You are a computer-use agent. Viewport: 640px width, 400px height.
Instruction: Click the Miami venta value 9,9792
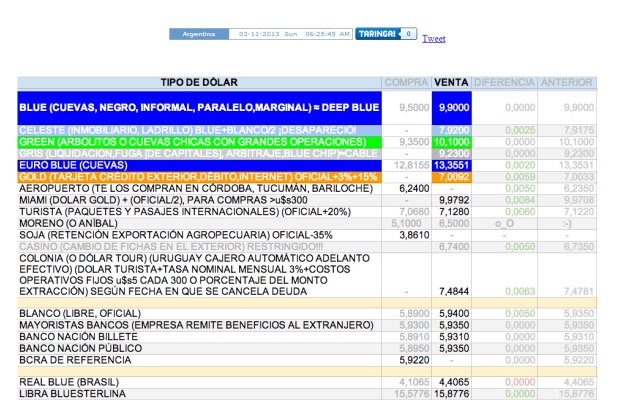coord(454,200)
